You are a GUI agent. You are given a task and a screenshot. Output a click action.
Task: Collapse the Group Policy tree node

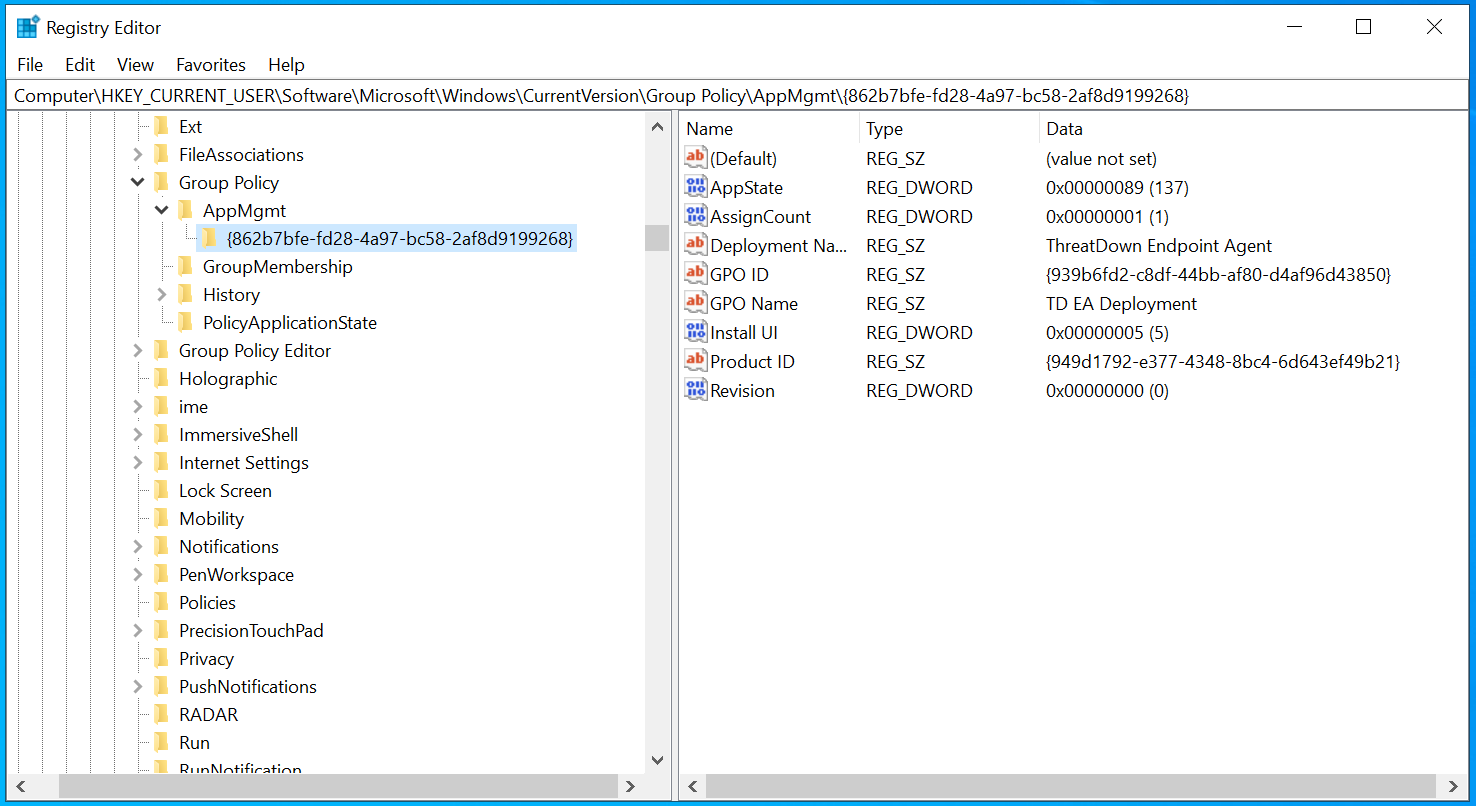coord(138,182)
